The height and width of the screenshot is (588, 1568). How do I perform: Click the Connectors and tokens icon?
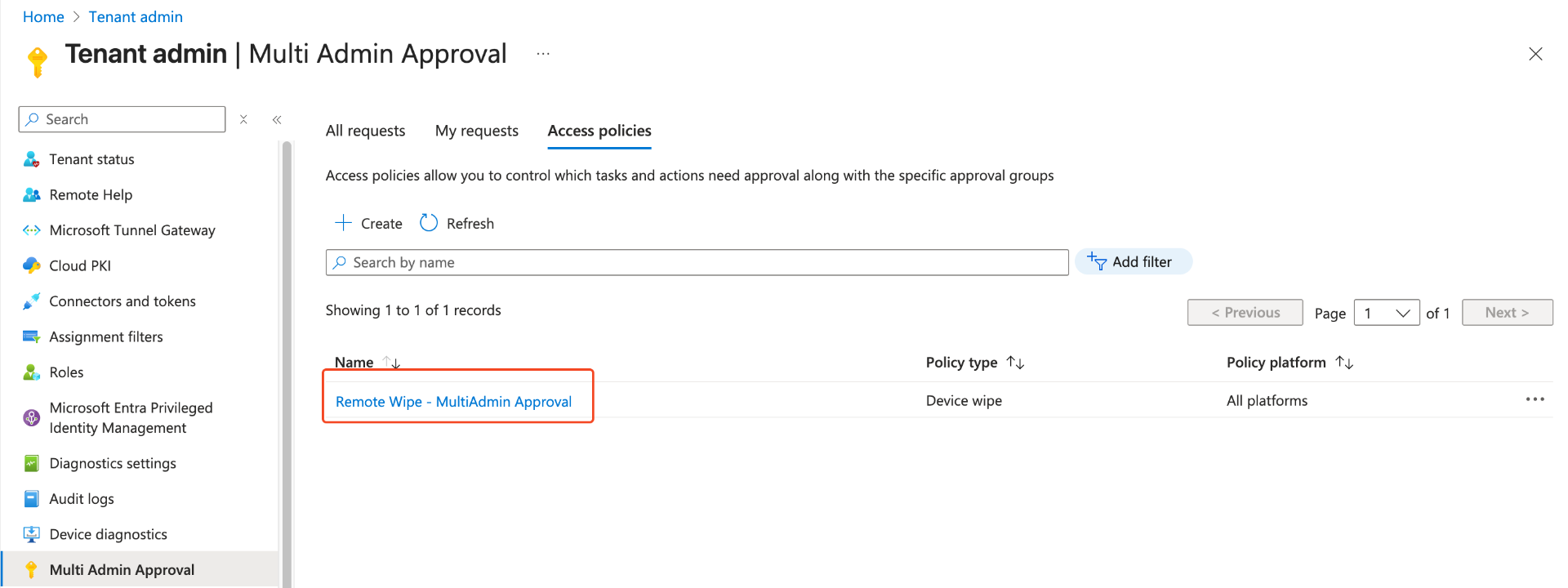31,301
